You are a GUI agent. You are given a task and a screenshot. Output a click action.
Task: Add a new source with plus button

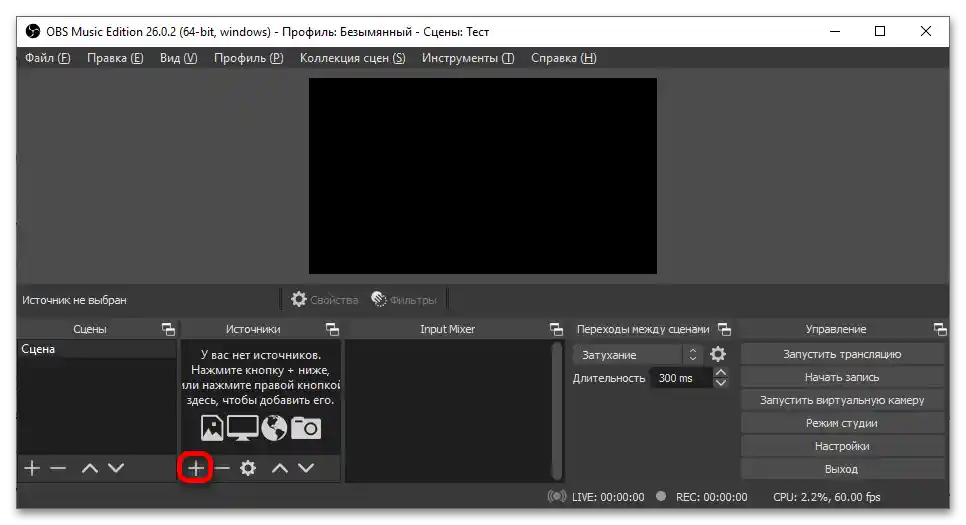195,468
